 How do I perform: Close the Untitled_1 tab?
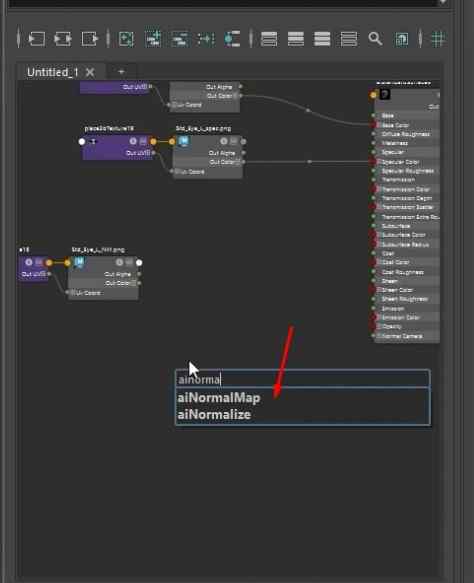point(90,72)
